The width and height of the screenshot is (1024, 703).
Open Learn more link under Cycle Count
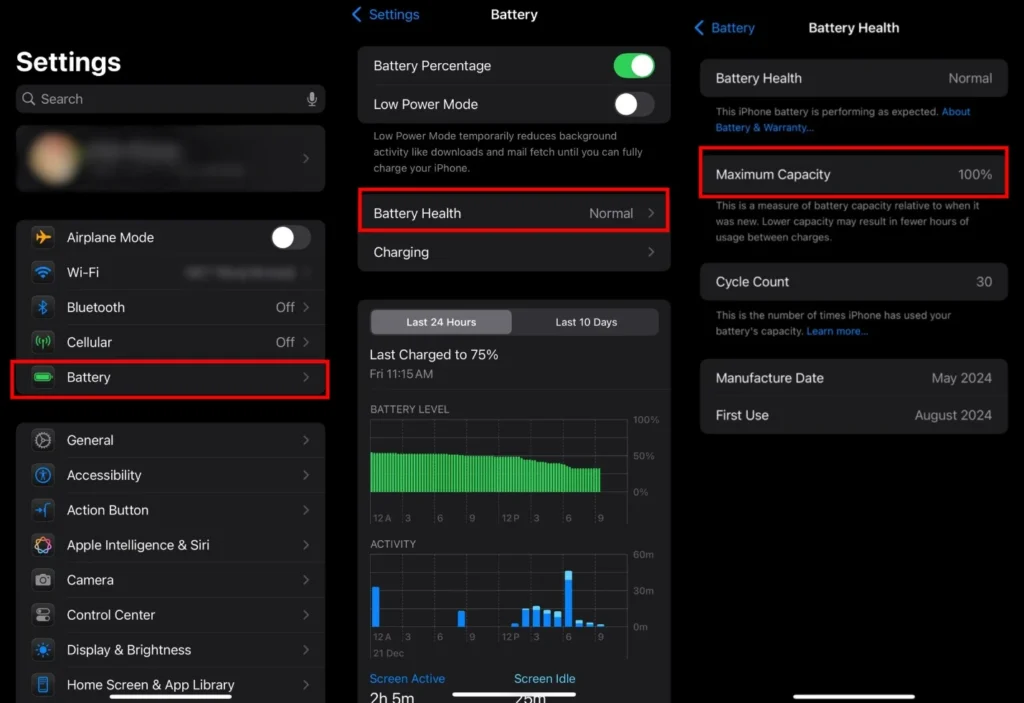(x=837, y=331)
